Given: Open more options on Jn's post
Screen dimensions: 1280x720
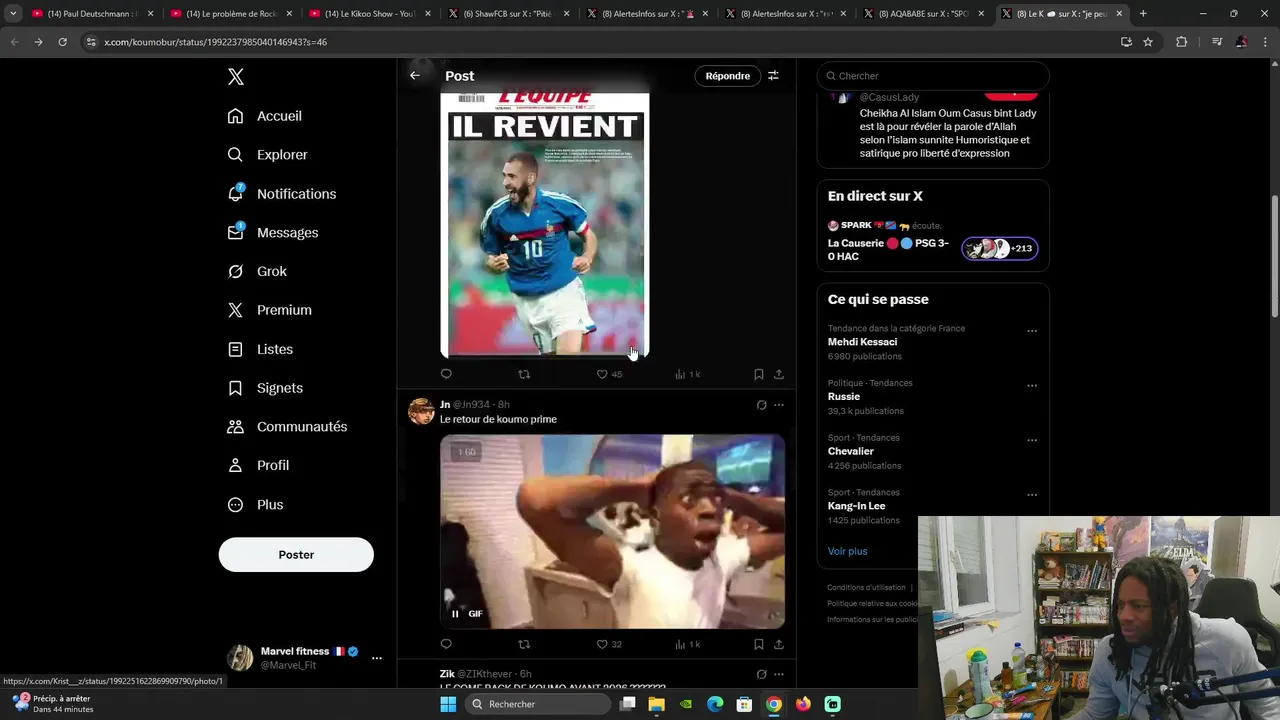Looking at the screenshot, I should (779, 405).
